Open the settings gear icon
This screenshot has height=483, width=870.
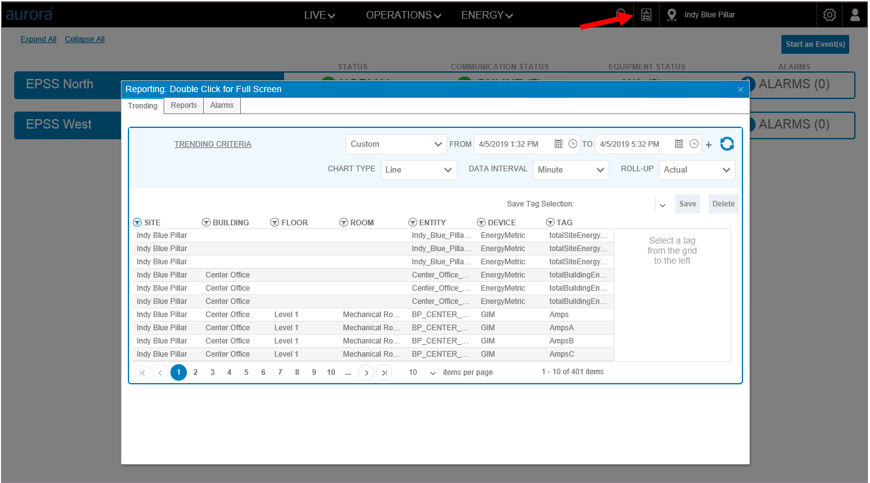[829, 15]
